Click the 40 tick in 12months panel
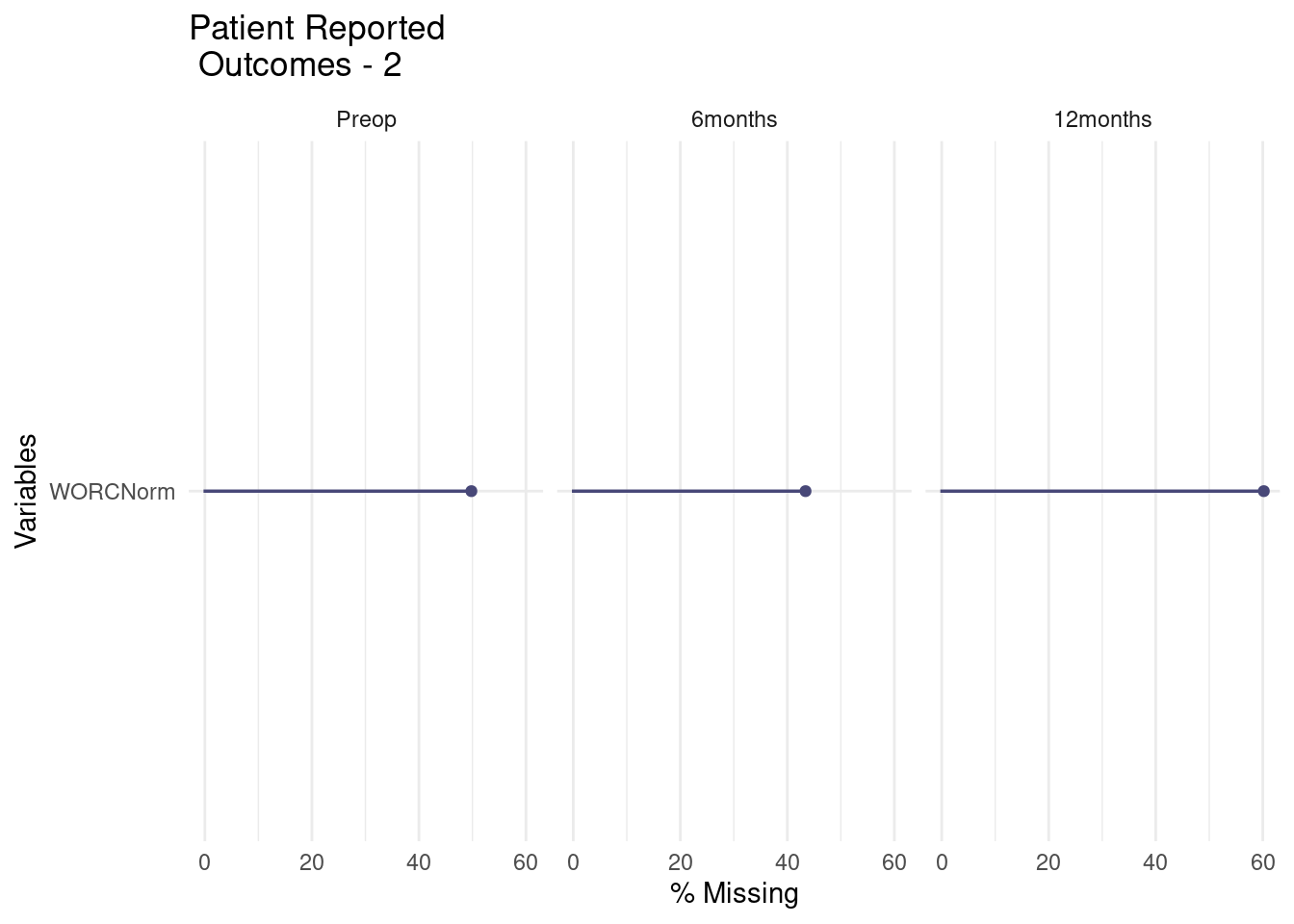Viewport: 1294px width, 924px height. coord(1155,862)
